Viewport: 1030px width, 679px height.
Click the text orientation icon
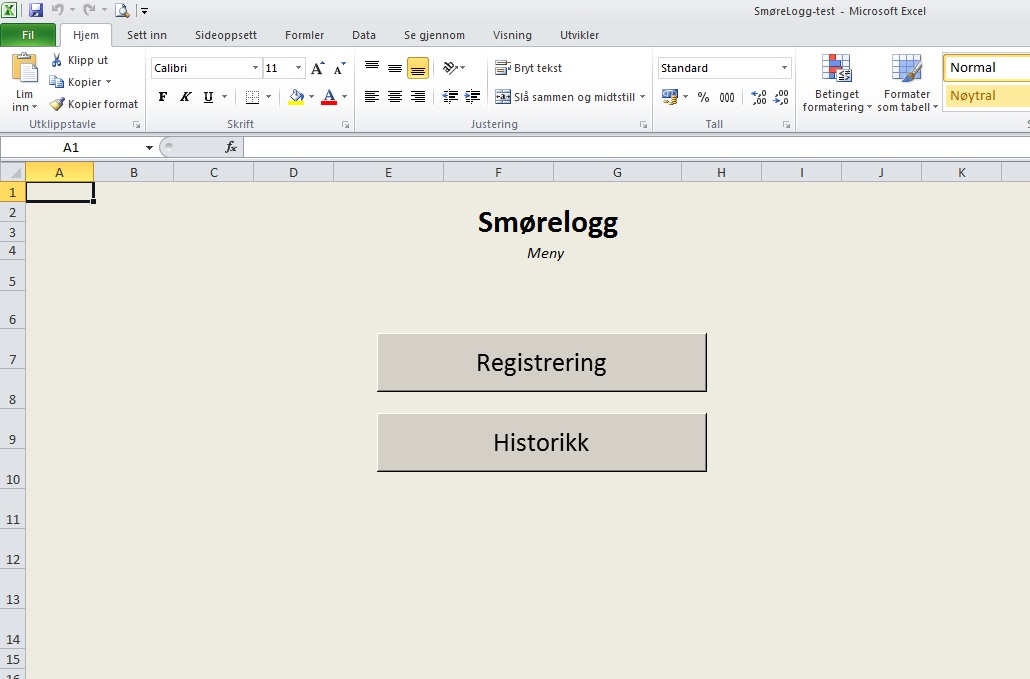pyautogui.click(x=451, y=68)
